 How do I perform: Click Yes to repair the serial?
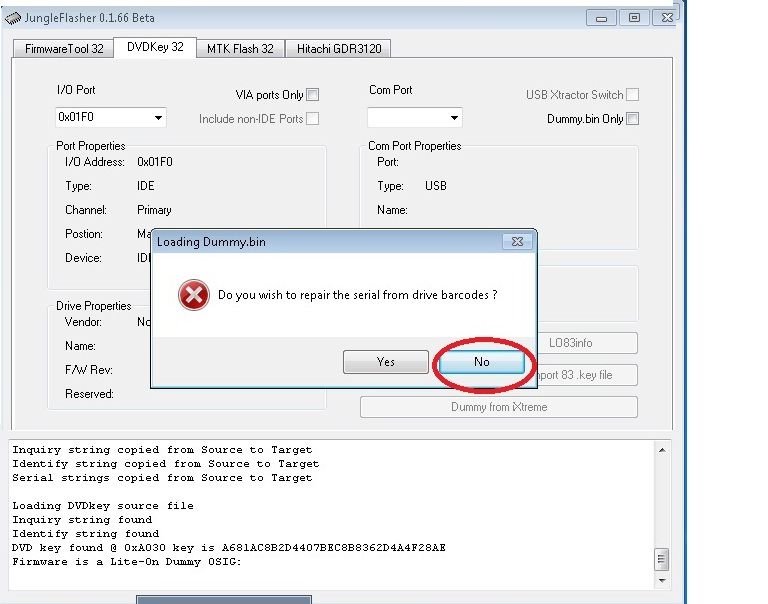pyautogui.click(x=386, y=362)
